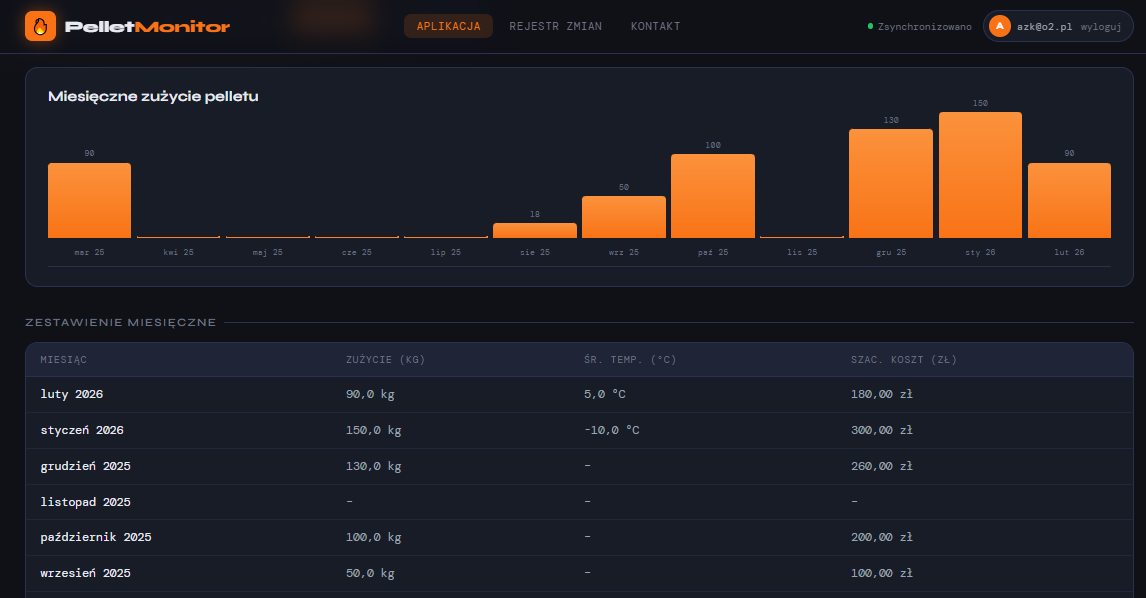Click the paź 25 bar showing 100
Viewport: 1146px width, 598px height.
pyautogui.click(x=712, y=196)
